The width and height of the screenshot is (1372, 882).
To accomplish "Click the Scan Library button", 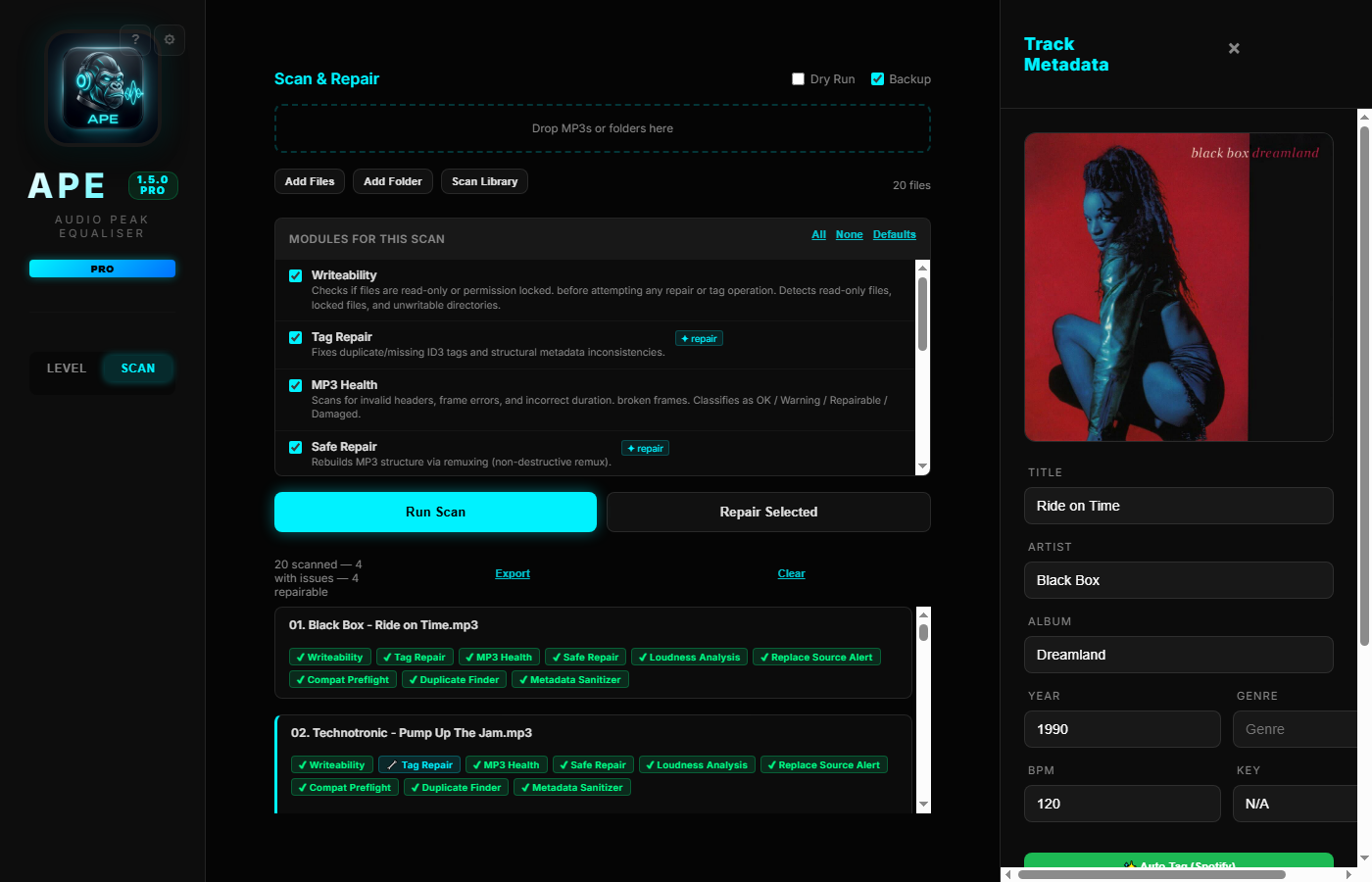I will pos(484,181).
